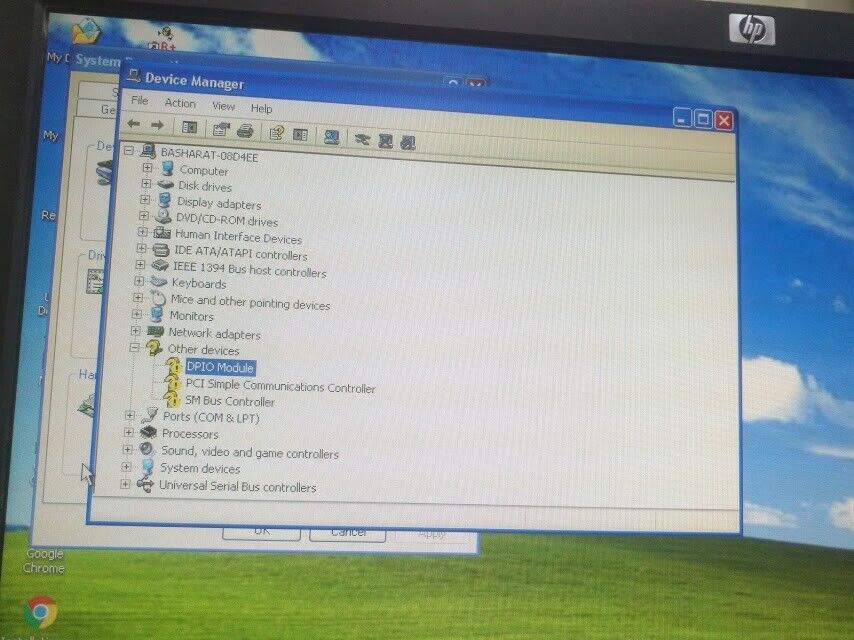Select the Display adapters label

click(219, 204)
